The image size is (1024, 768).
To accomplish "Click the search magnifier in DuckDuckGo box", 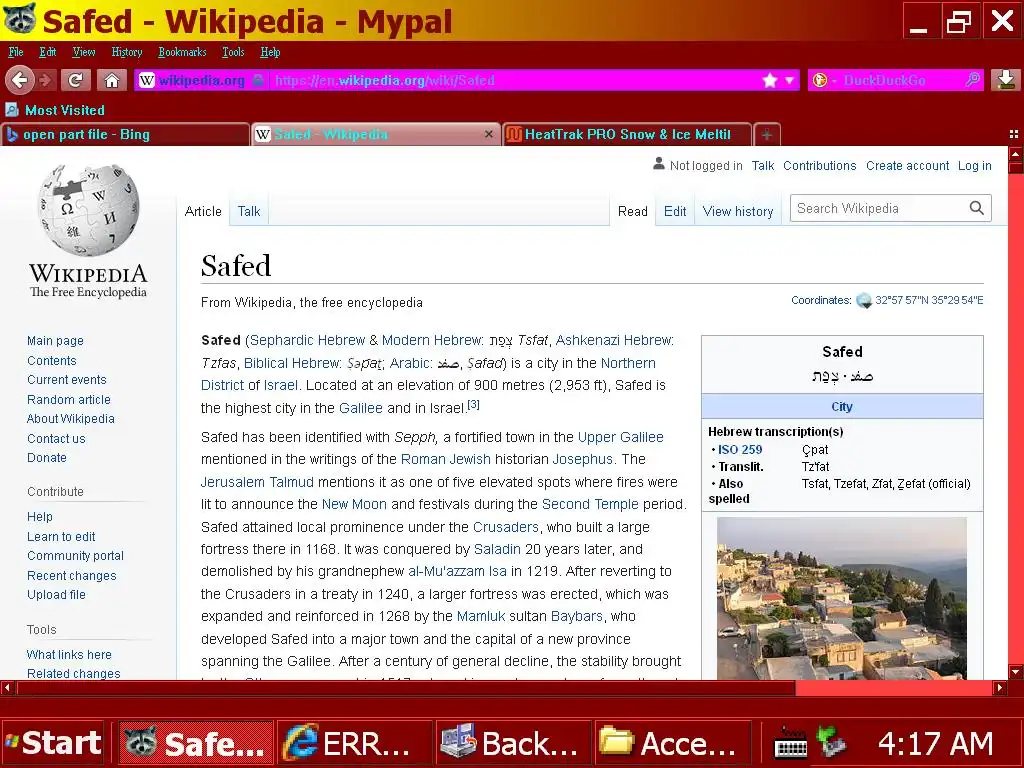I will 972,80.
